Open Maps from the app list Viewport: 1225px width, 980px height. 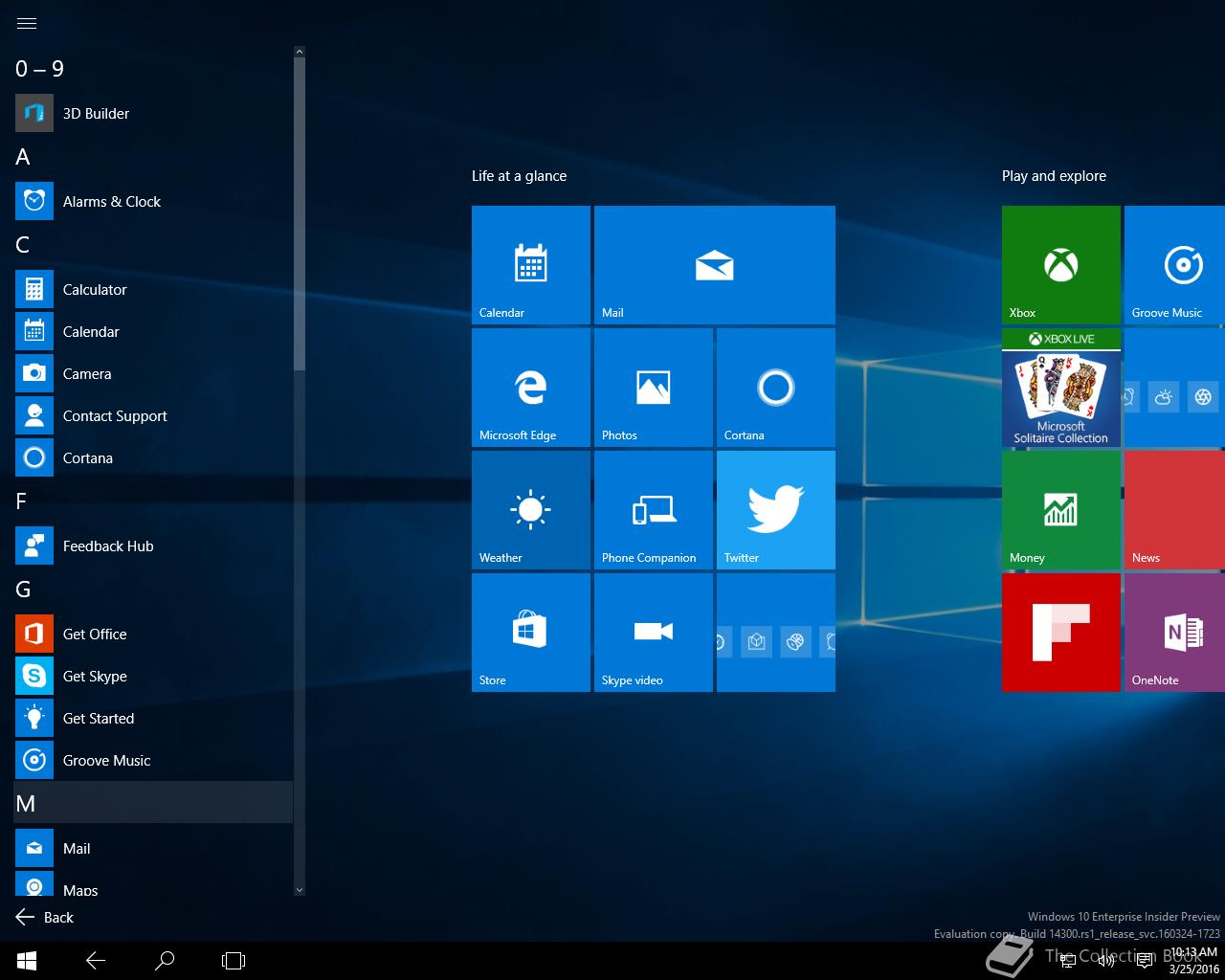point(153,883)
